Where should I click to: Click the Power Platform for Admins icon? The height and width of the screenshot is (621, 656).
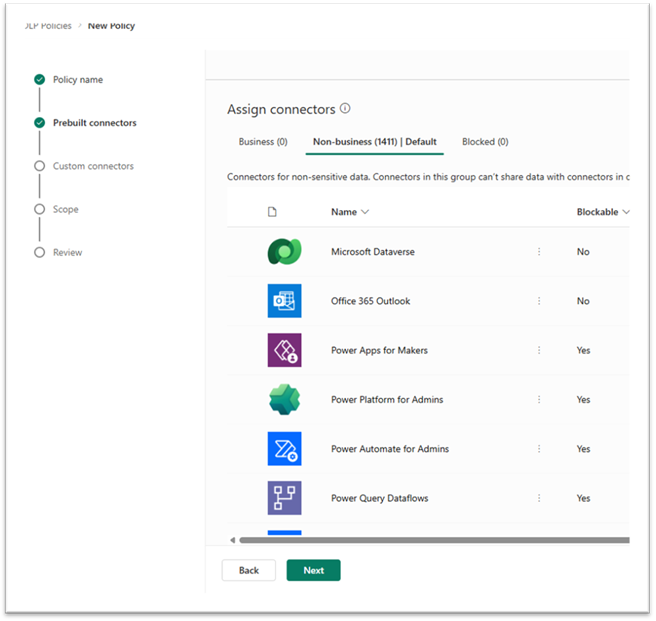284,400
